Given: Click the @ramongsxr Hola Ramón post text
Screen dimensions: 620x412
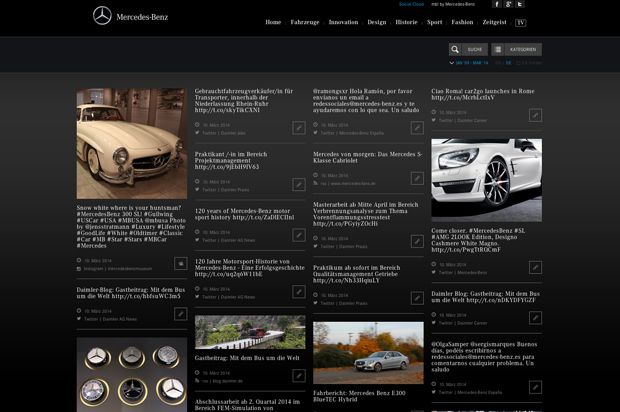Looking at the screenshot, I should (366, 100).
